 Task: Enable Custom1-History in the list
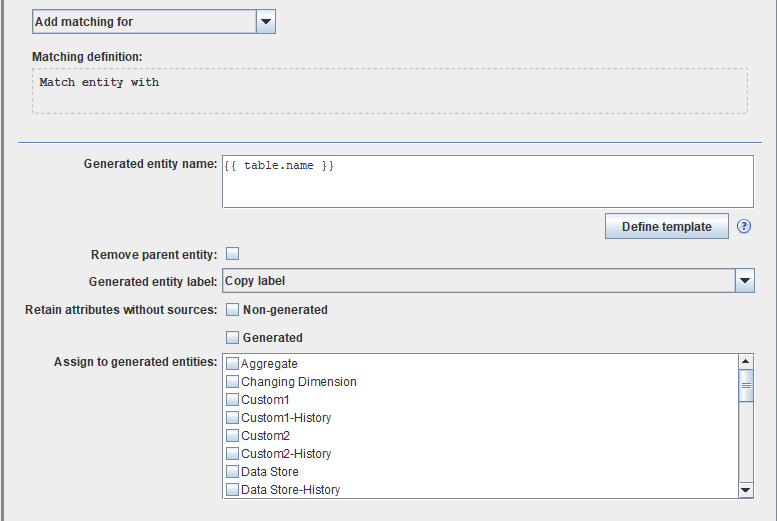(232, 418)
